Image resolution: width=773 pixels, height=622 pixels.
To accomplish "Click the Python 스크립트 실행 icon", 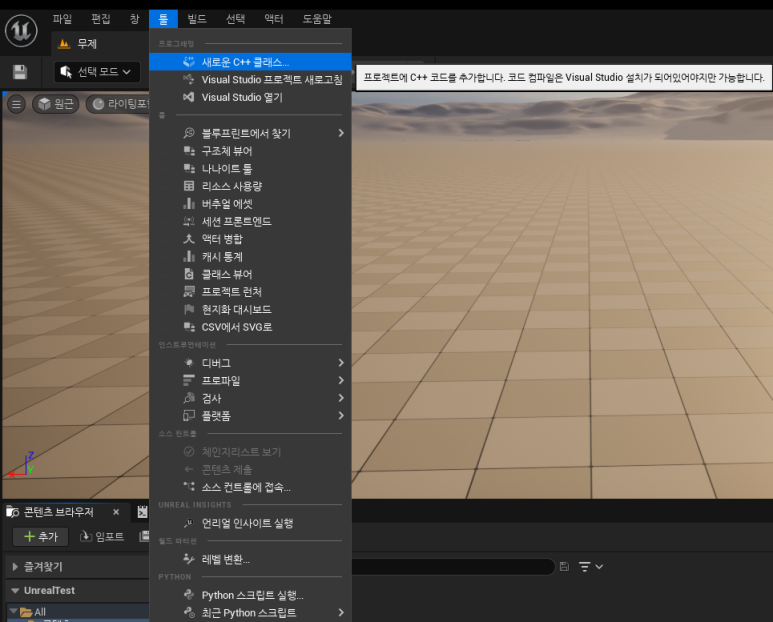I will (189, 595).
